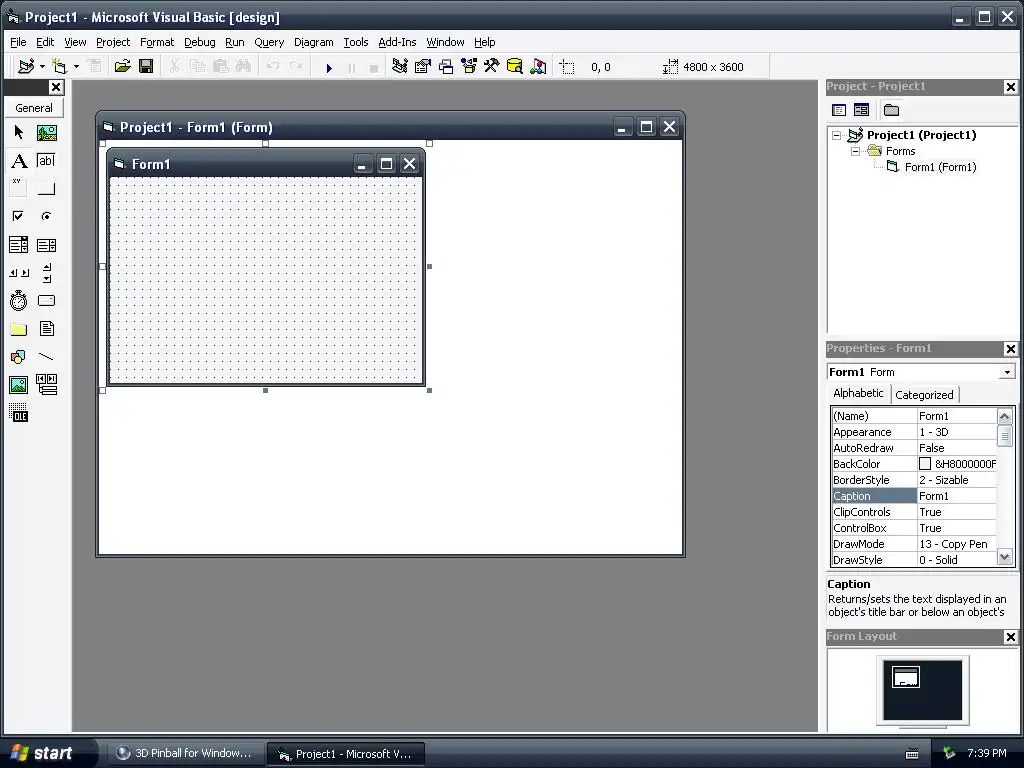Open the Add Form dropdown arrow

(76, 67)
